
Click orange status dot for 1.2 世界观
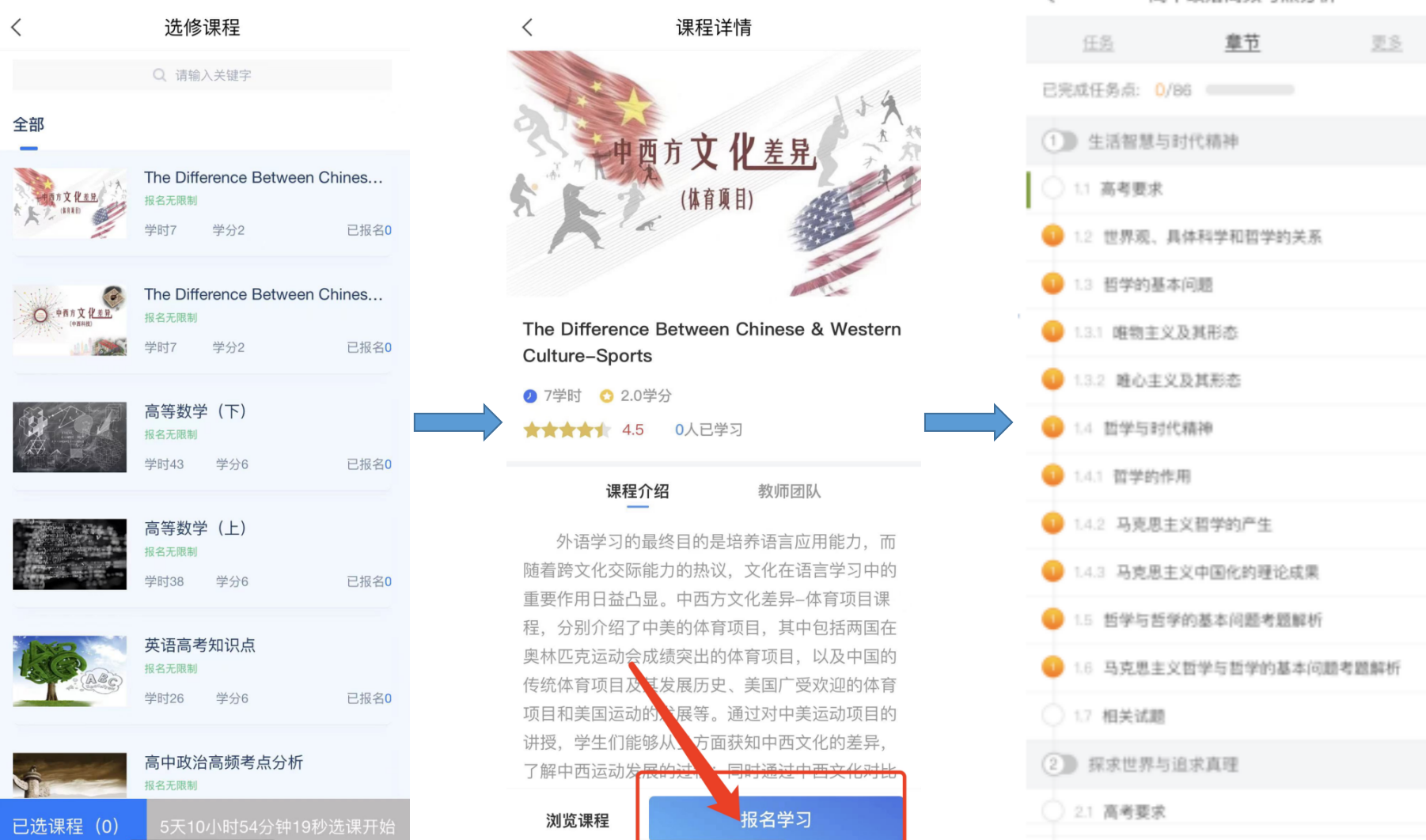[1052, 236]
